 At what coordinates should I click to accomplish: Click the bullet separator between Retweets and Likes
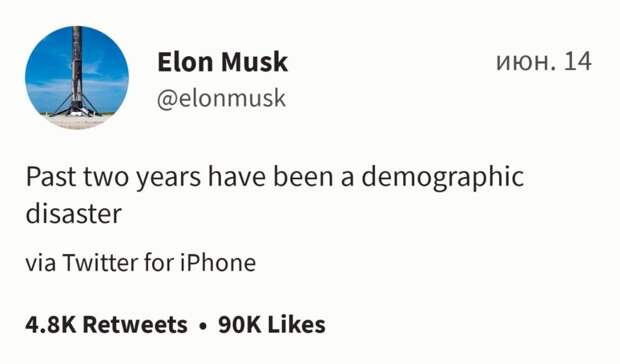click(x=203, y=326)
